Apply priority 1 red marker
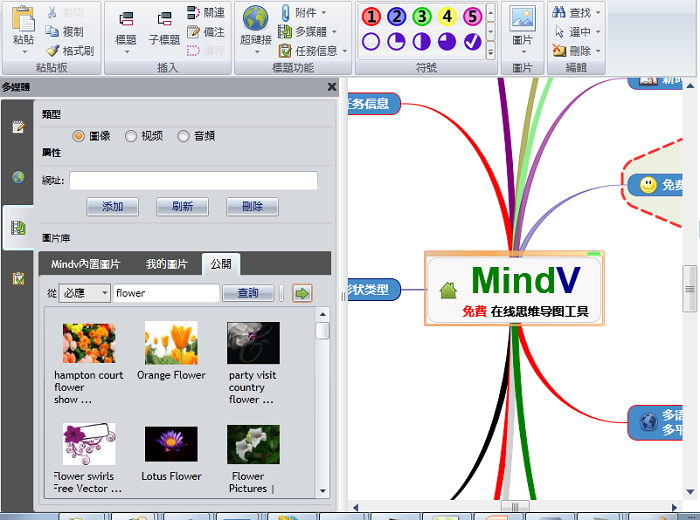 371,17
